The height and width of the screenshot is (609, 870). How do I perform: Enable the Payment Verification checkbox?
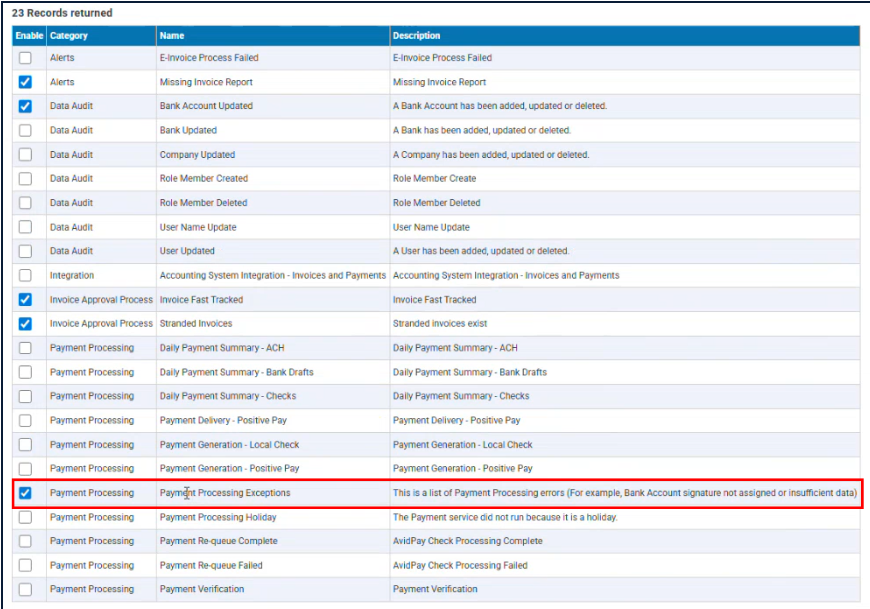coord(25,590)
